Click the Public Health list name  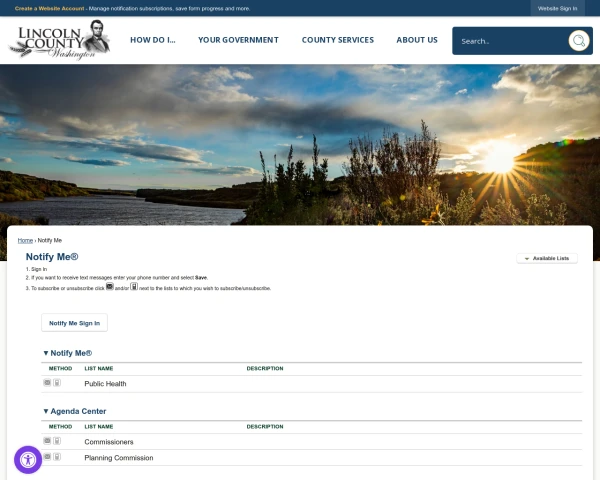[x=105, y=384]
